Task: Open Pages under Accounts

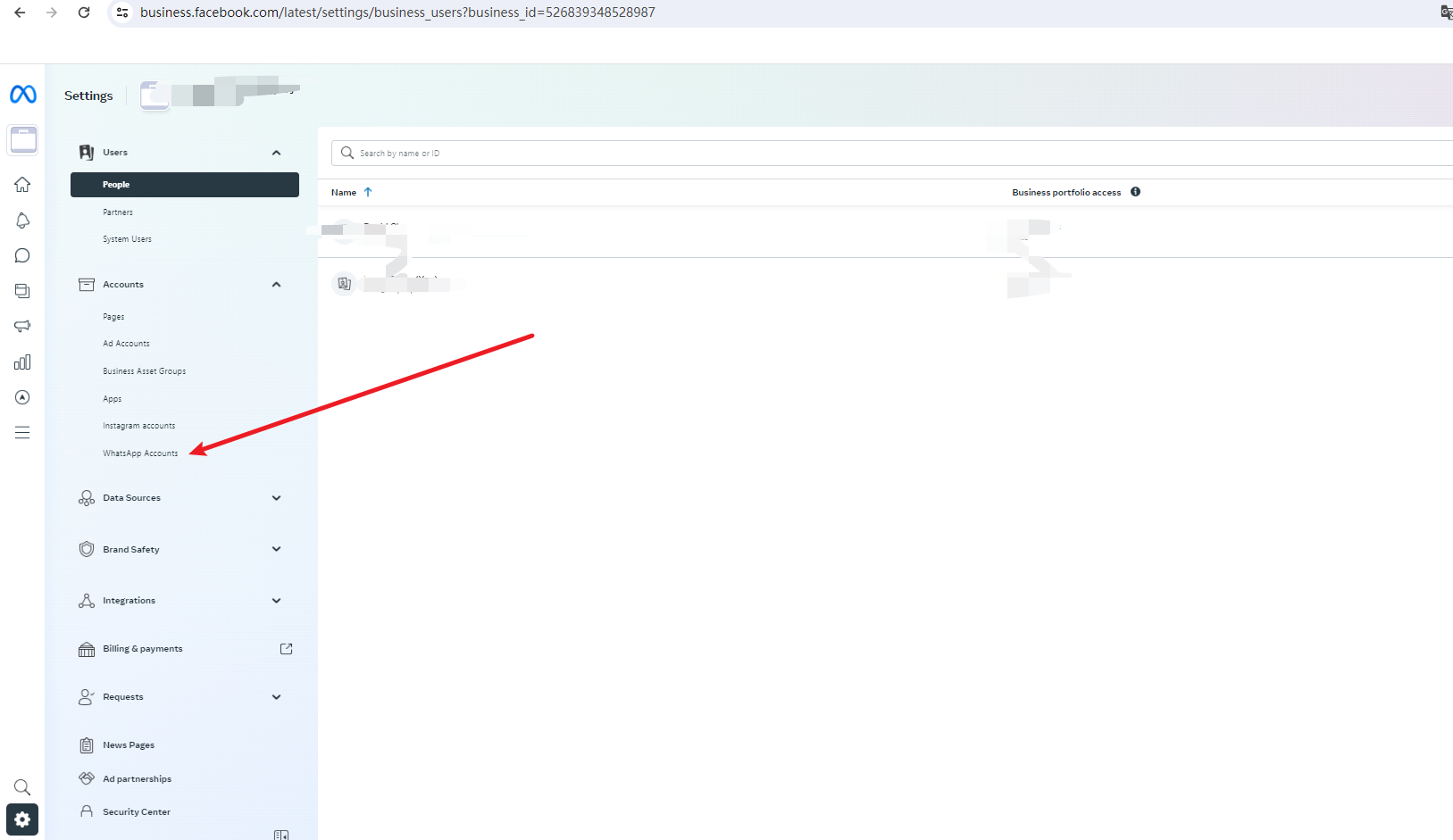Action: (x=113, y=317)
